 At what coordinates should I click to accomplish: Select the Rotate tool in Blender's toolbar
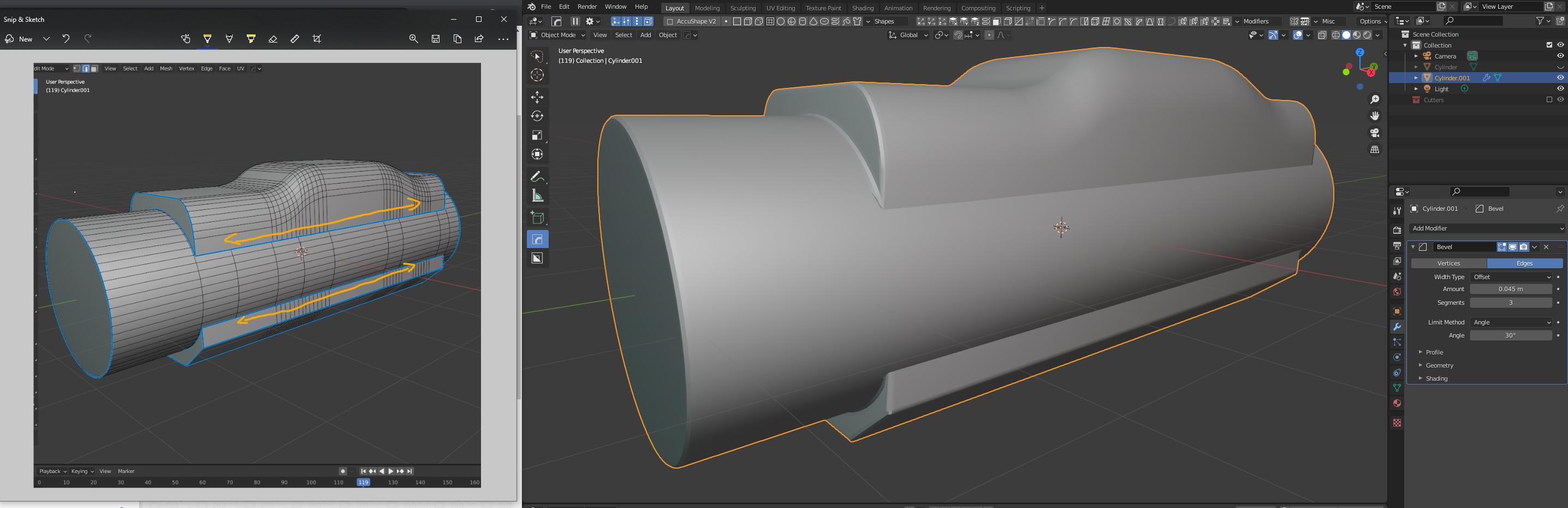point(537,116)
